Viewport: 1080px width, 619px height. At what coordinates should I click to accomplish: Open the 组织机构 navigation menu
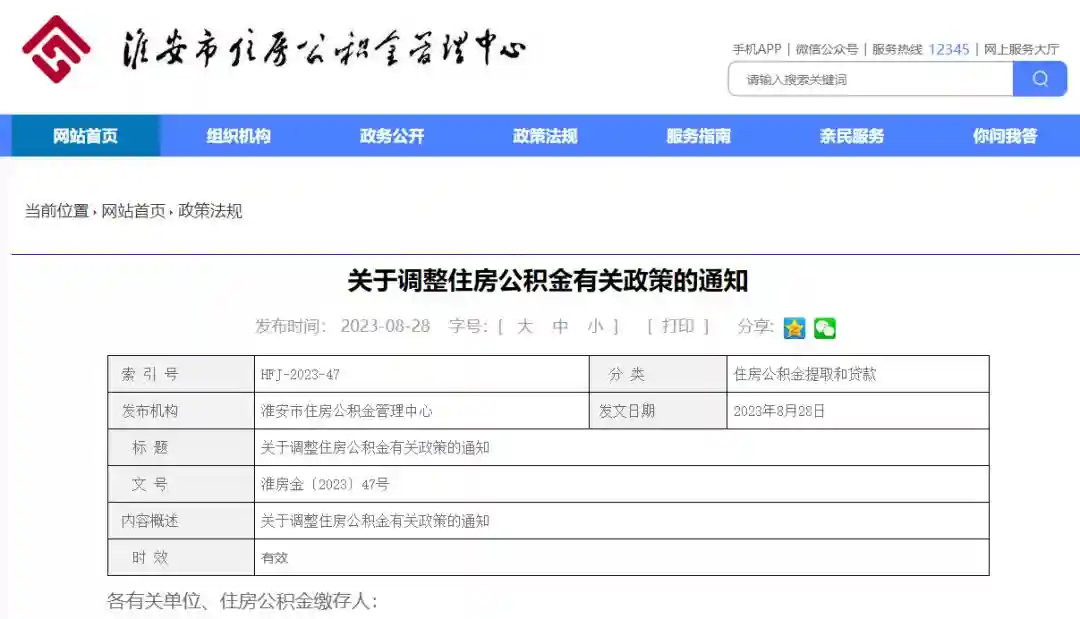point(240,136)
